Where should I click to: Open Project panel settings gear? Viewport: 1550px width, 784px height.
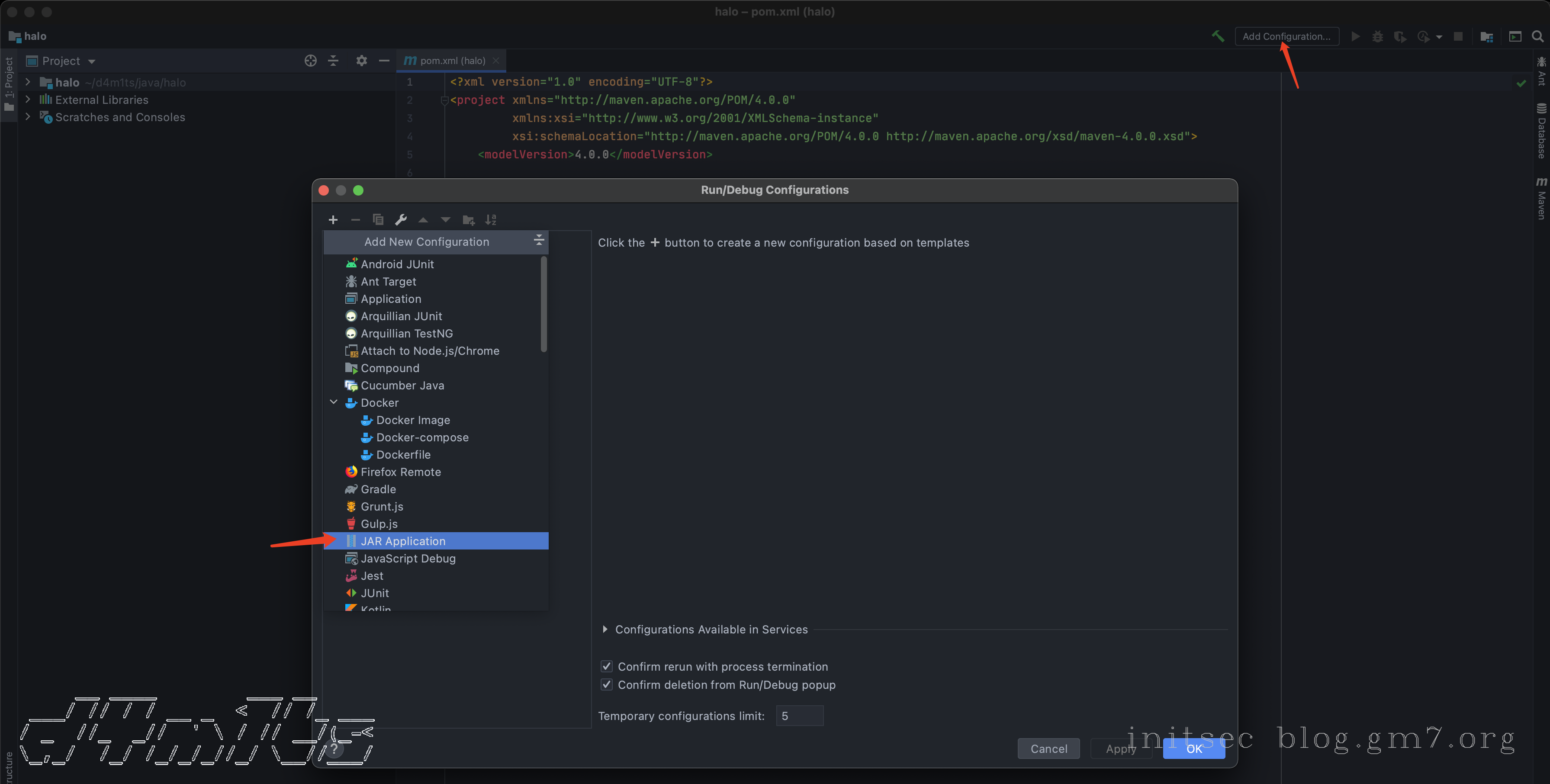click(361, 61)
